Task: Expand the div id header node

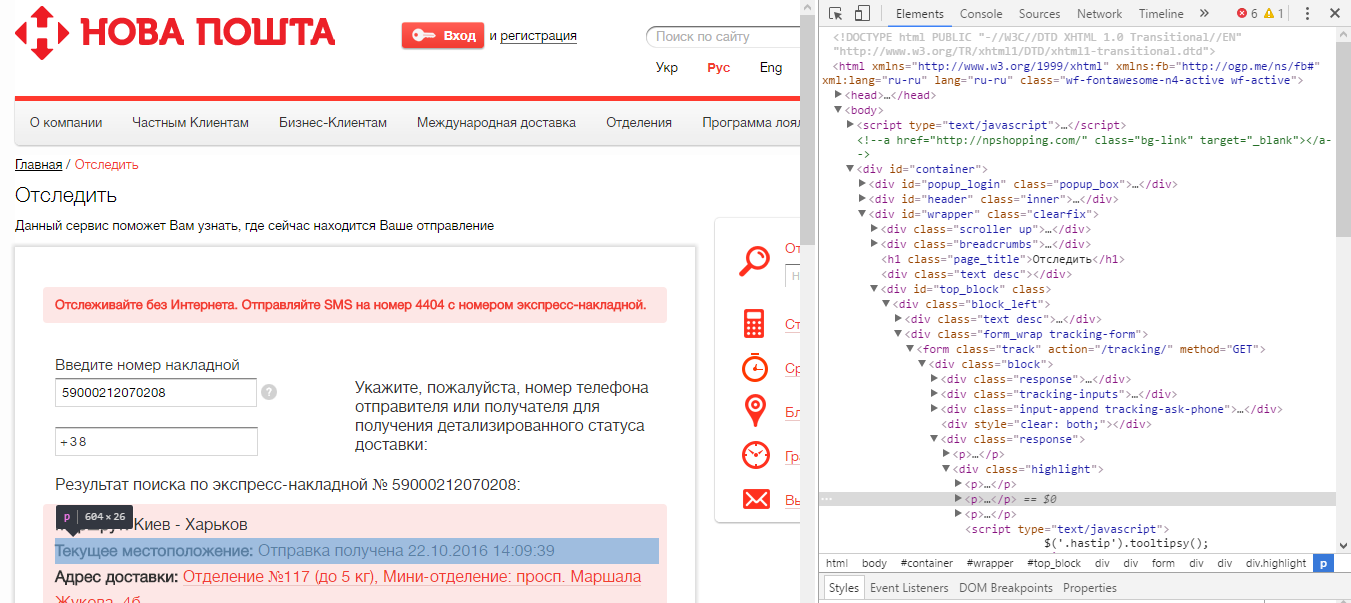Action: [x=863, y=200]
